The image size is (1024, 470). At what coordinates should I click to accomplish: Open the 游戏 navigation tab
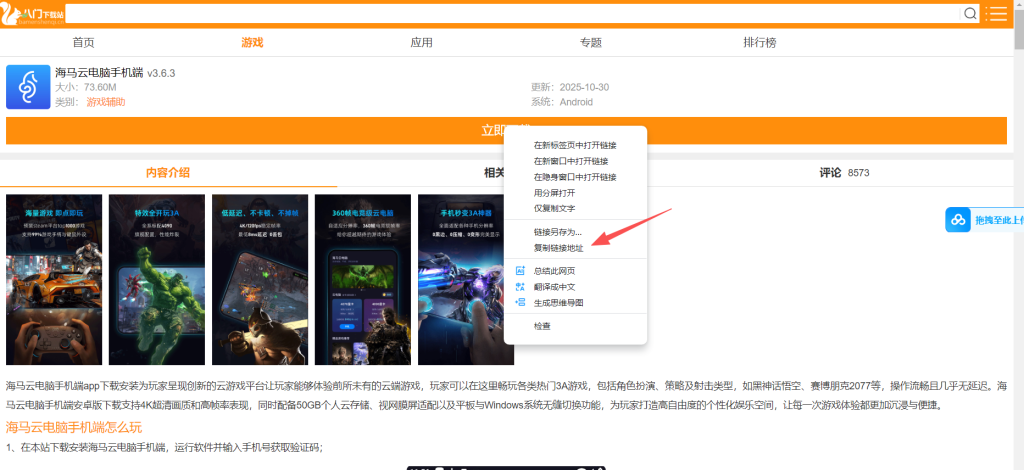[252, 42]
